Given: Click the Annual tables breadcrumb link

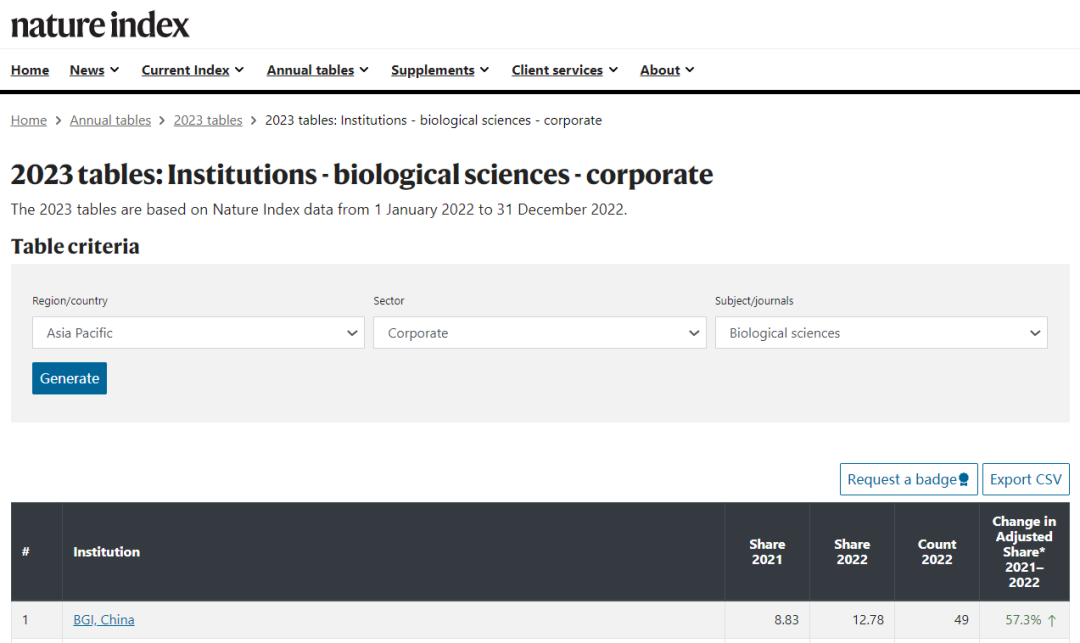Looking at the screenshot, I should click(110, 121).
